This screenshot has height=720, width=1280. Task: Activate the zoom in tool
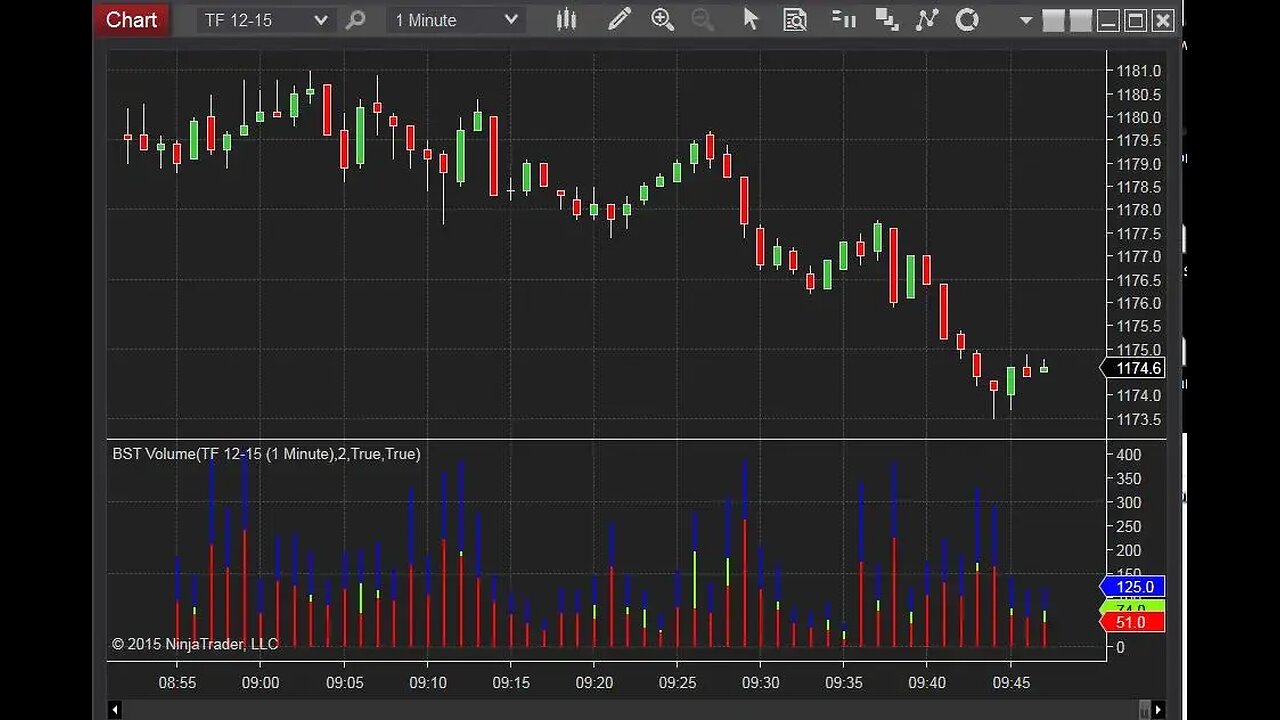tap(662, 19)
